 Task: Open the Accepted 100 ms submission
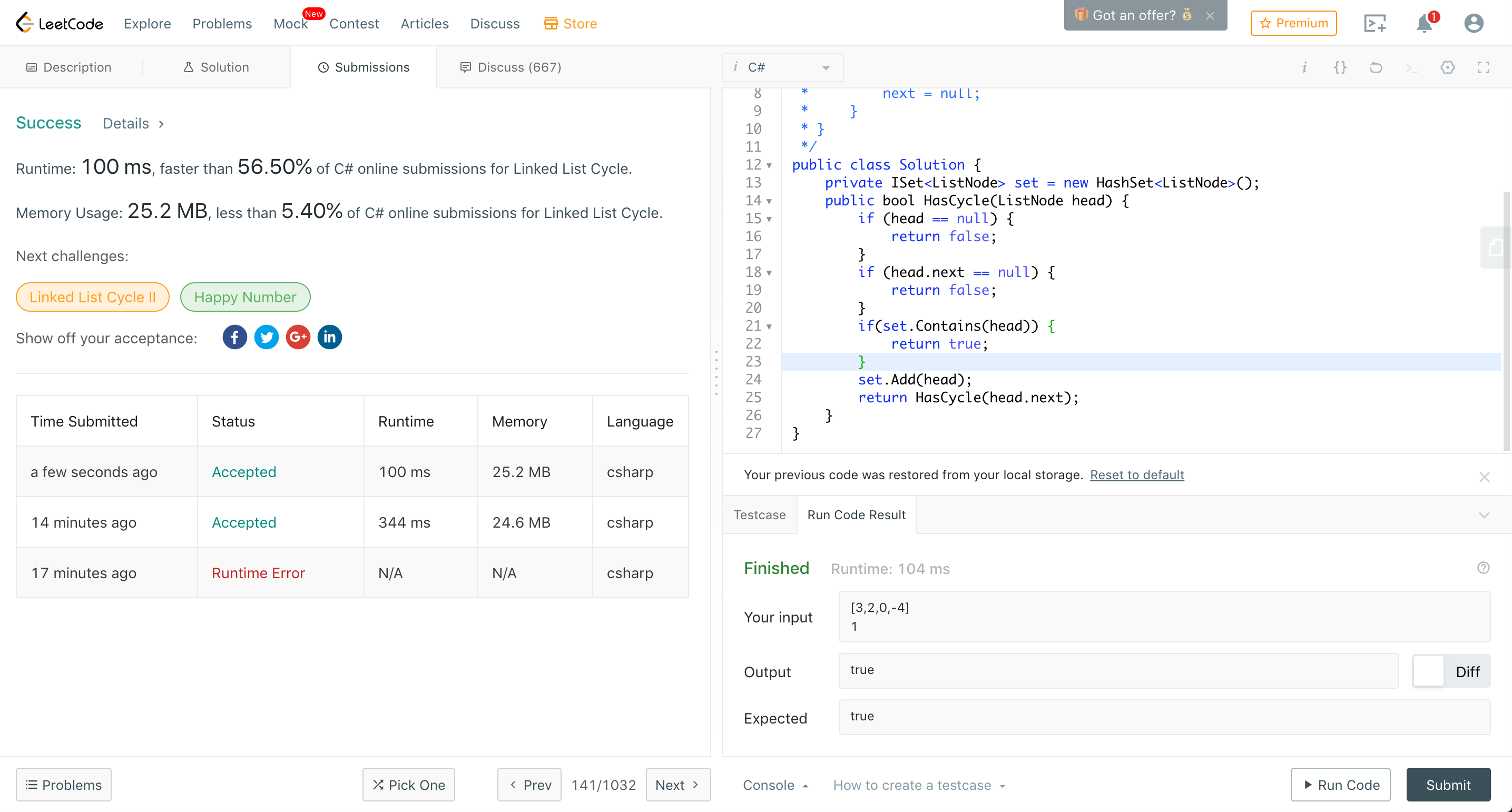coord(244,472)
